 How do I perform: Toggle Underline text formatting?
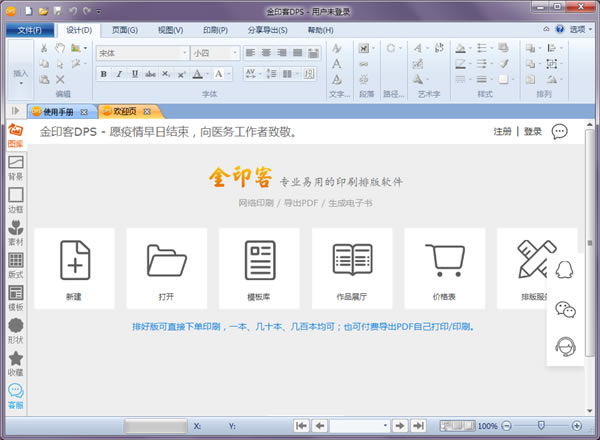coord(133,73)
